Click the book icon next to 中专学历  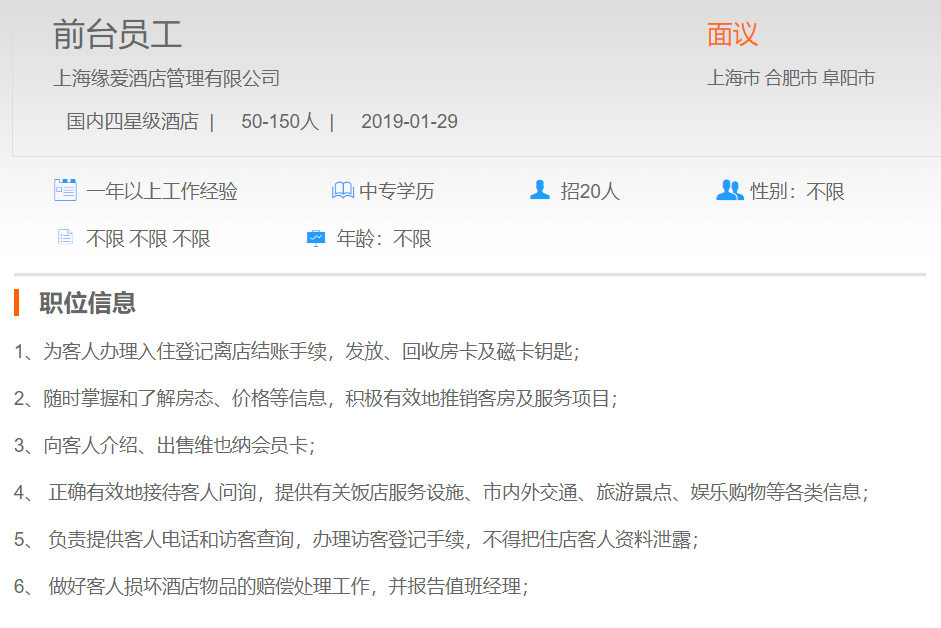pos(342,190)
